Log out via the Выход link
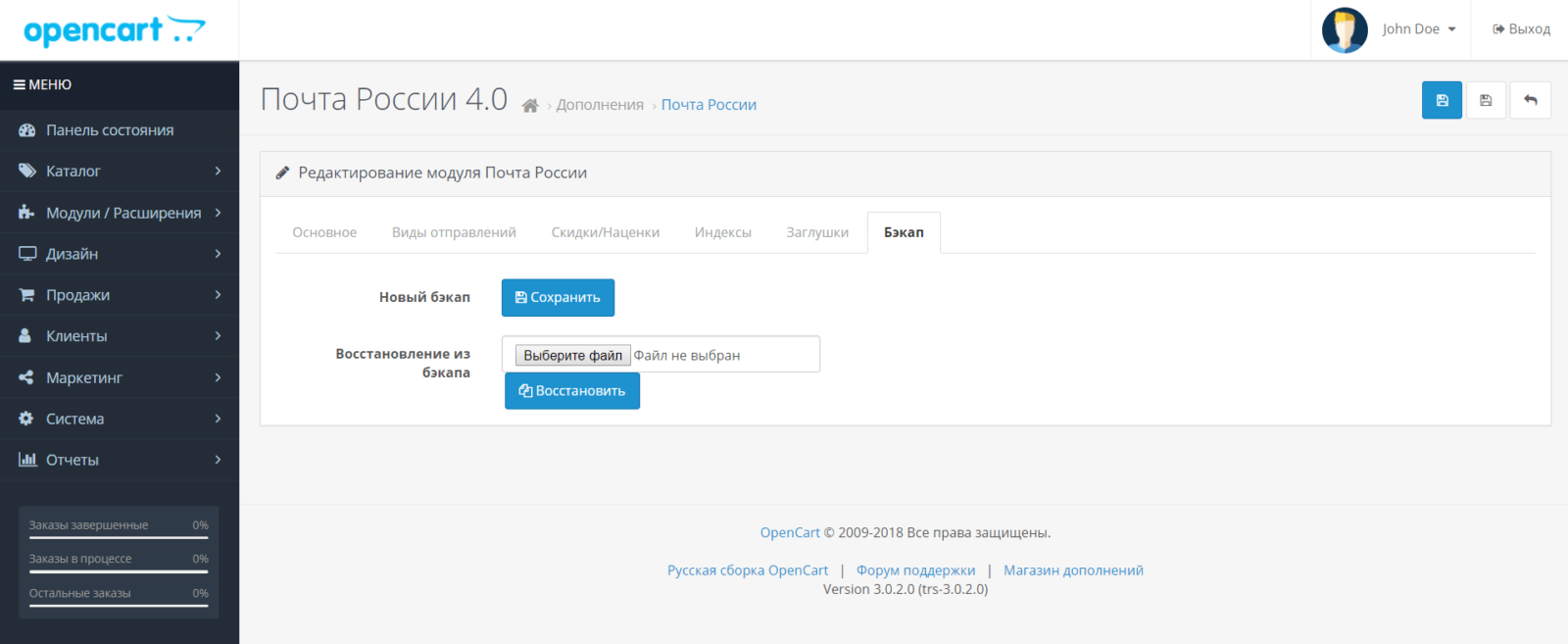This screenshot has height=644, width=1568. pos(1521,29)
